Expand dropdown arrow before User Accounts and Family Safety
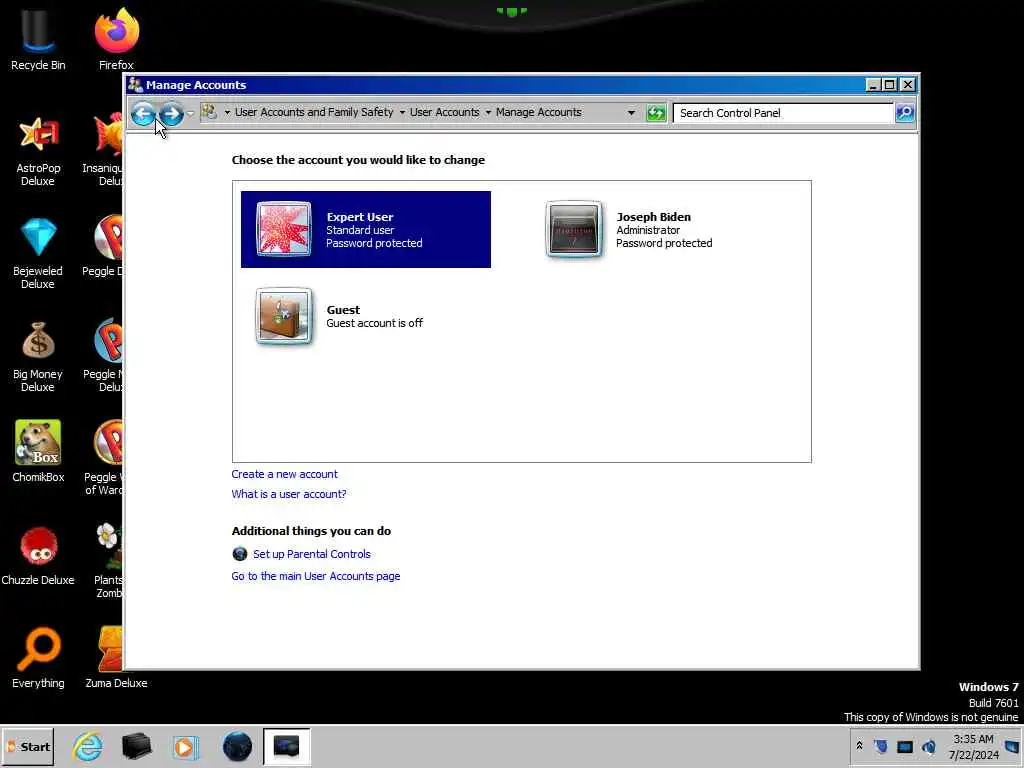The image size is (1024, 768). [227, 113]
